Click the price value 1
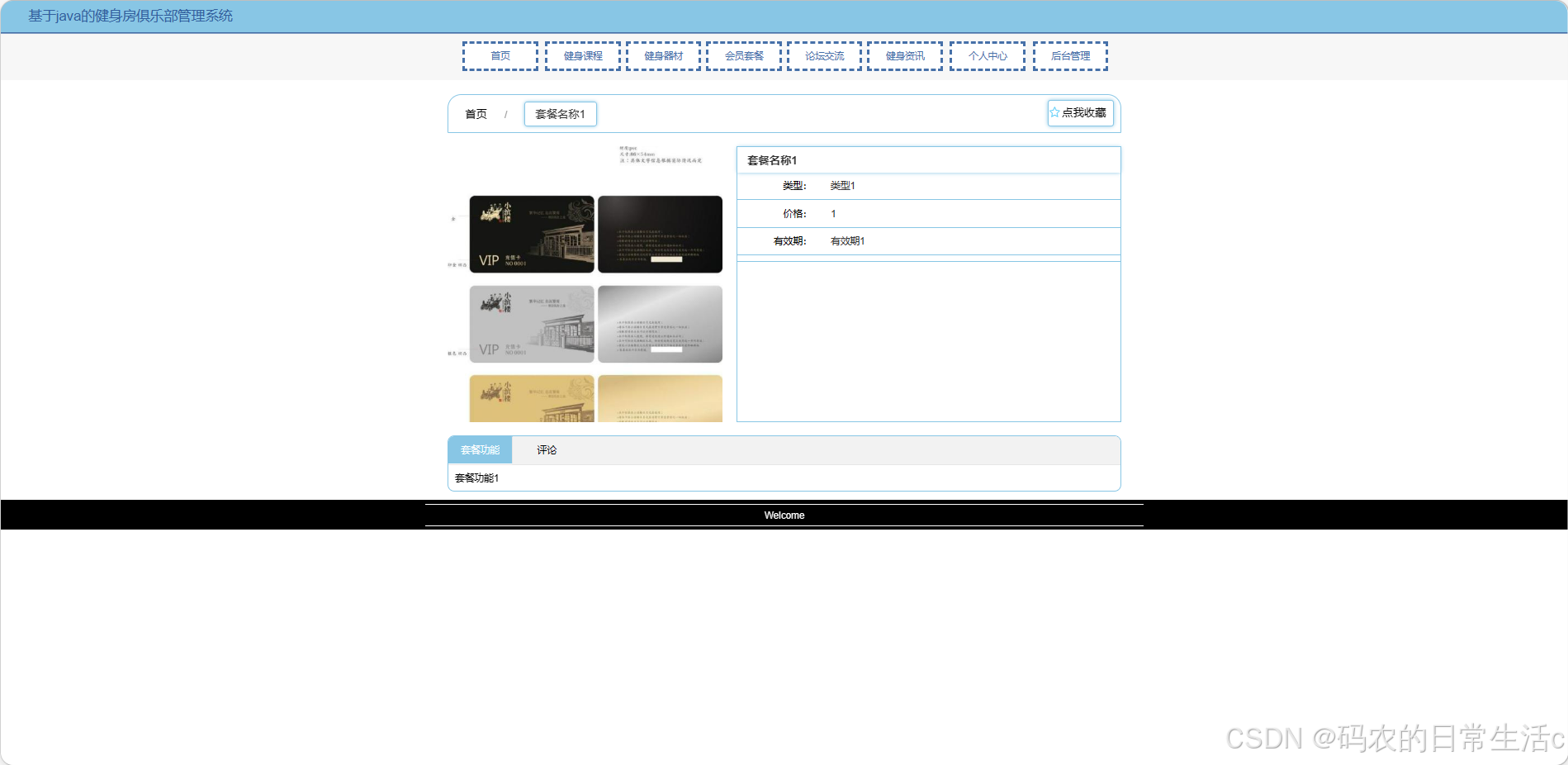1568x765 pixels. click(833, 214)
